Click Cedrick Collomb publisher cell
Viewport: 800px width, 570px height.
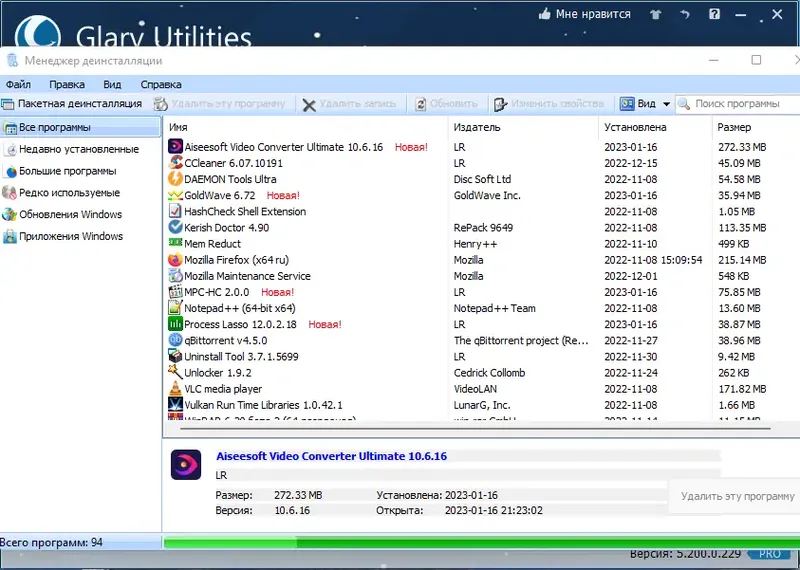489,373
